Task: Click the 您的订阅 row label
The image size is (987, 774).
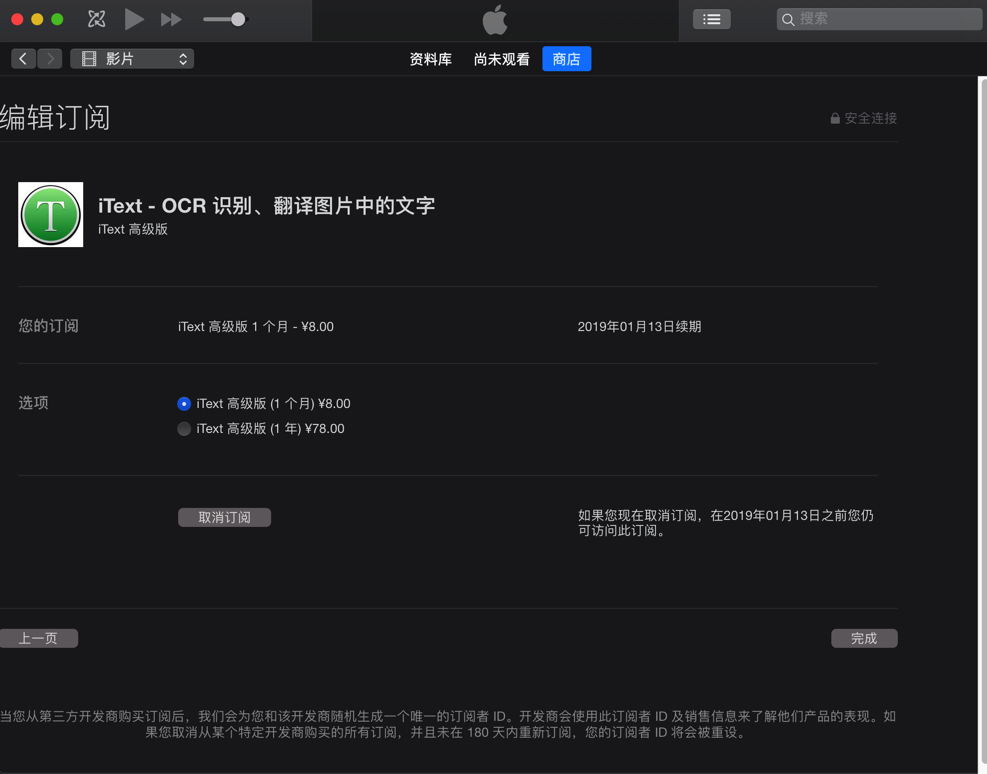Action: coord(48,326)
